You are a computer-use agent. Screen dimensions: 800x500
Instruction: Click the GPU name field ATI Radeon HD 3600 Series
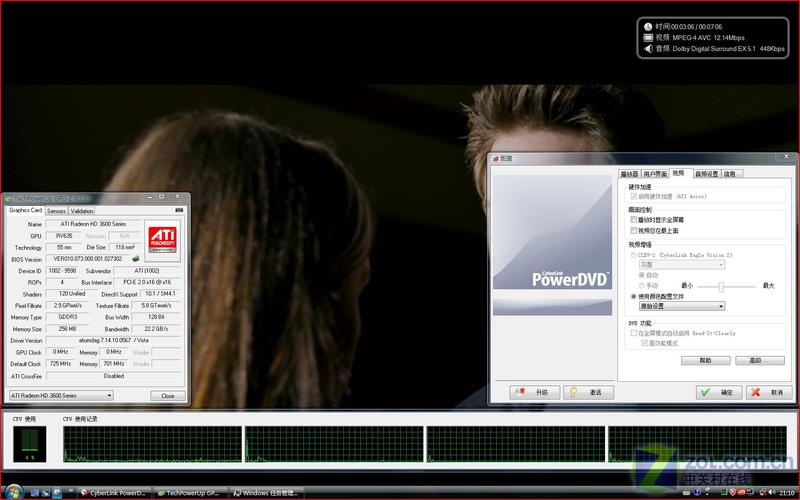[93, 224]
